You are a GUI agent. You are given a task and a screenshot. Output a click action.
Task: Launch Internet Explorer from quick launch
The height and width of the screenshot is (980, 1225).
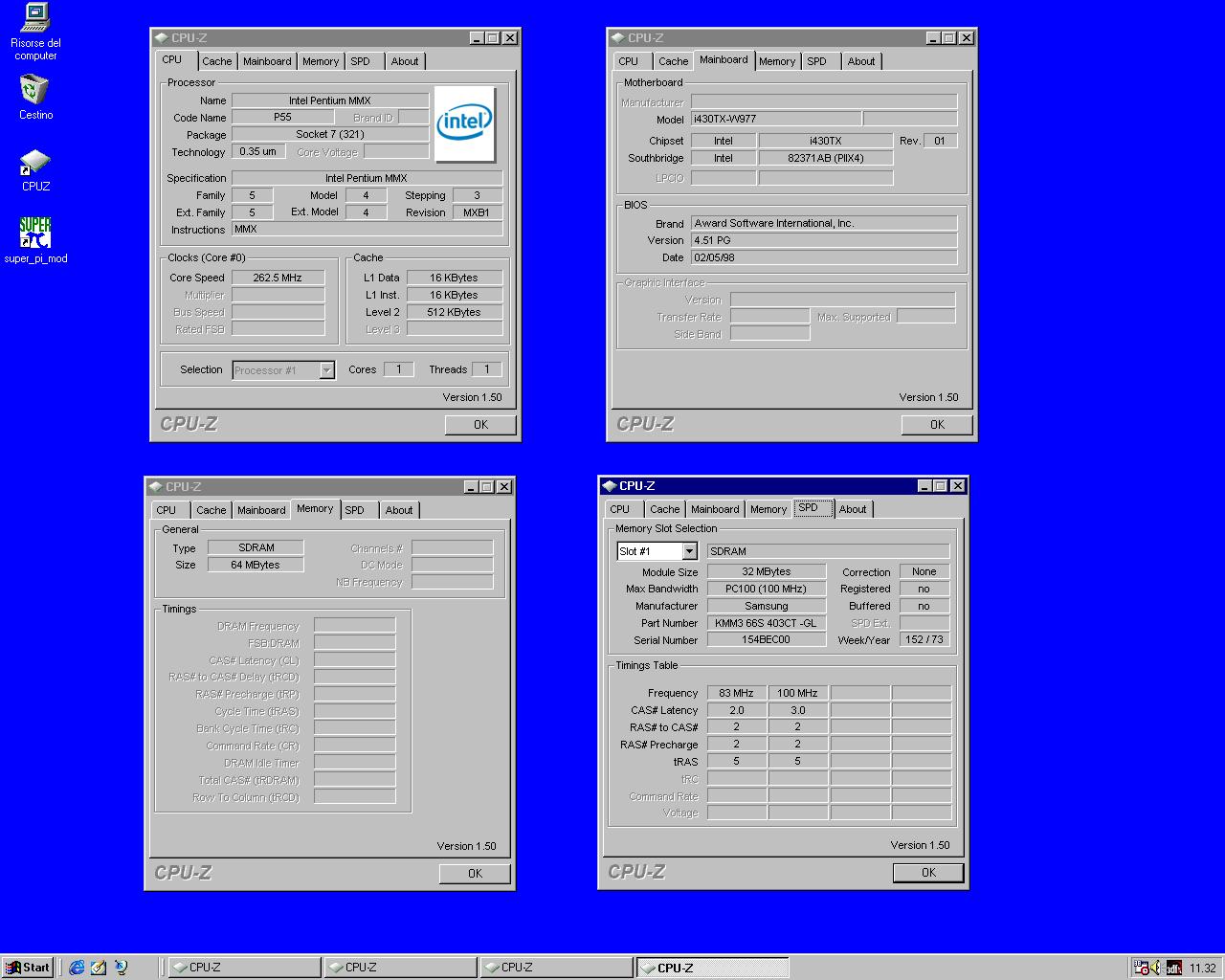[x=78, y=968]
